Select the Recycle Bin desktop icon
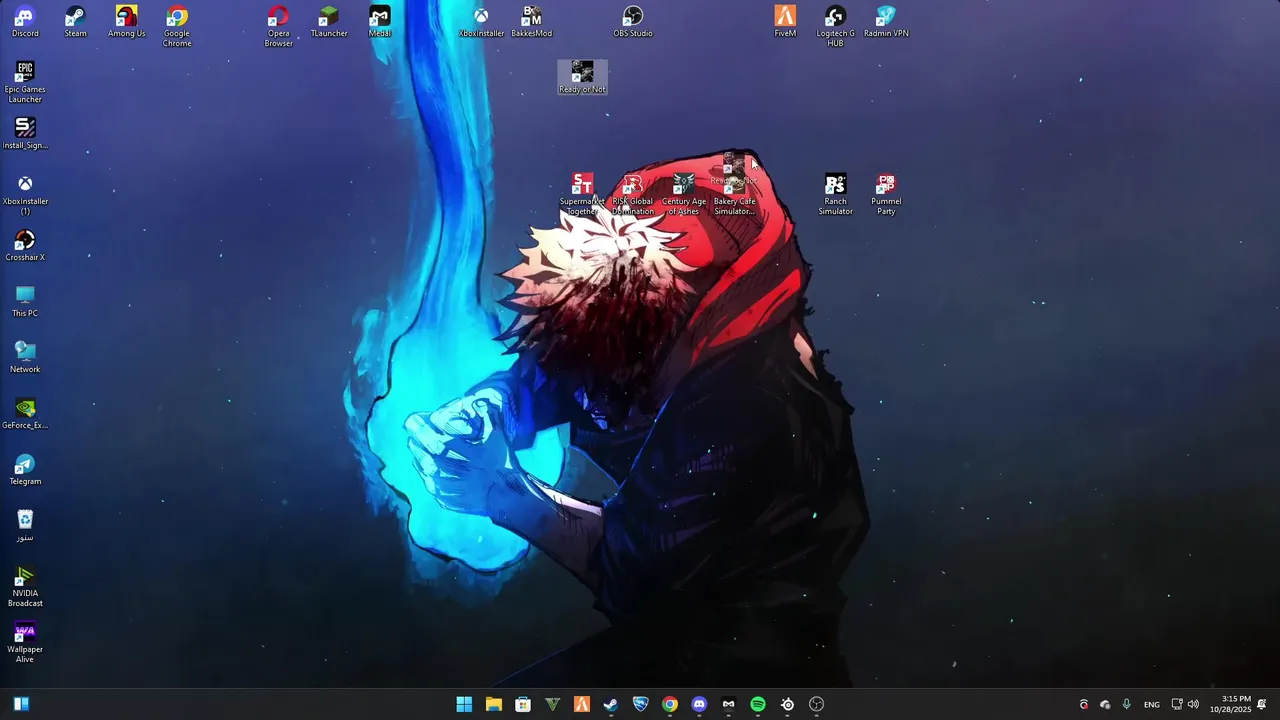The image size is (1280, 720). (x=25, y=525)
